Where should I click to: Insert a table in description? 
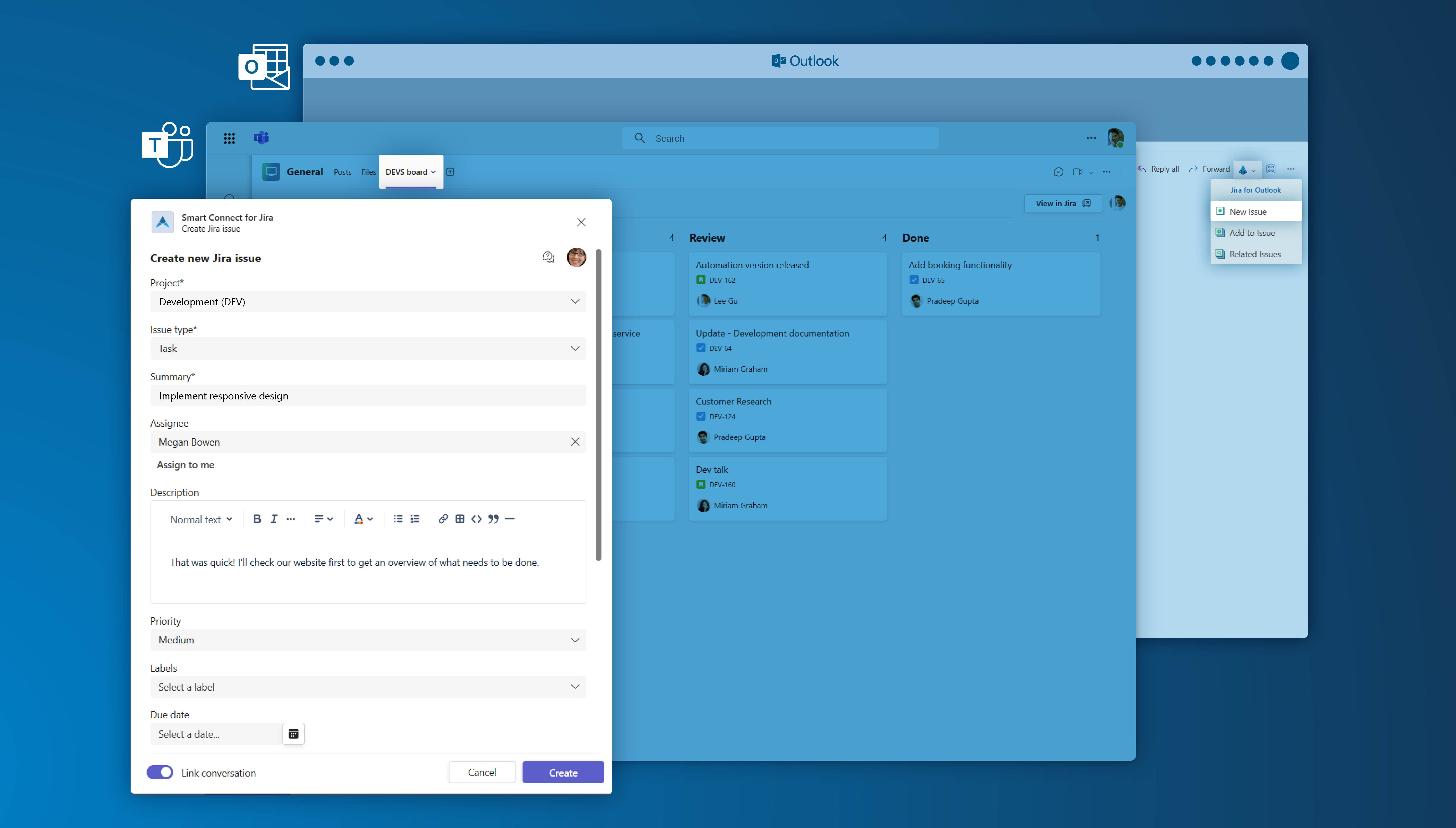click(x=460, y=519)
